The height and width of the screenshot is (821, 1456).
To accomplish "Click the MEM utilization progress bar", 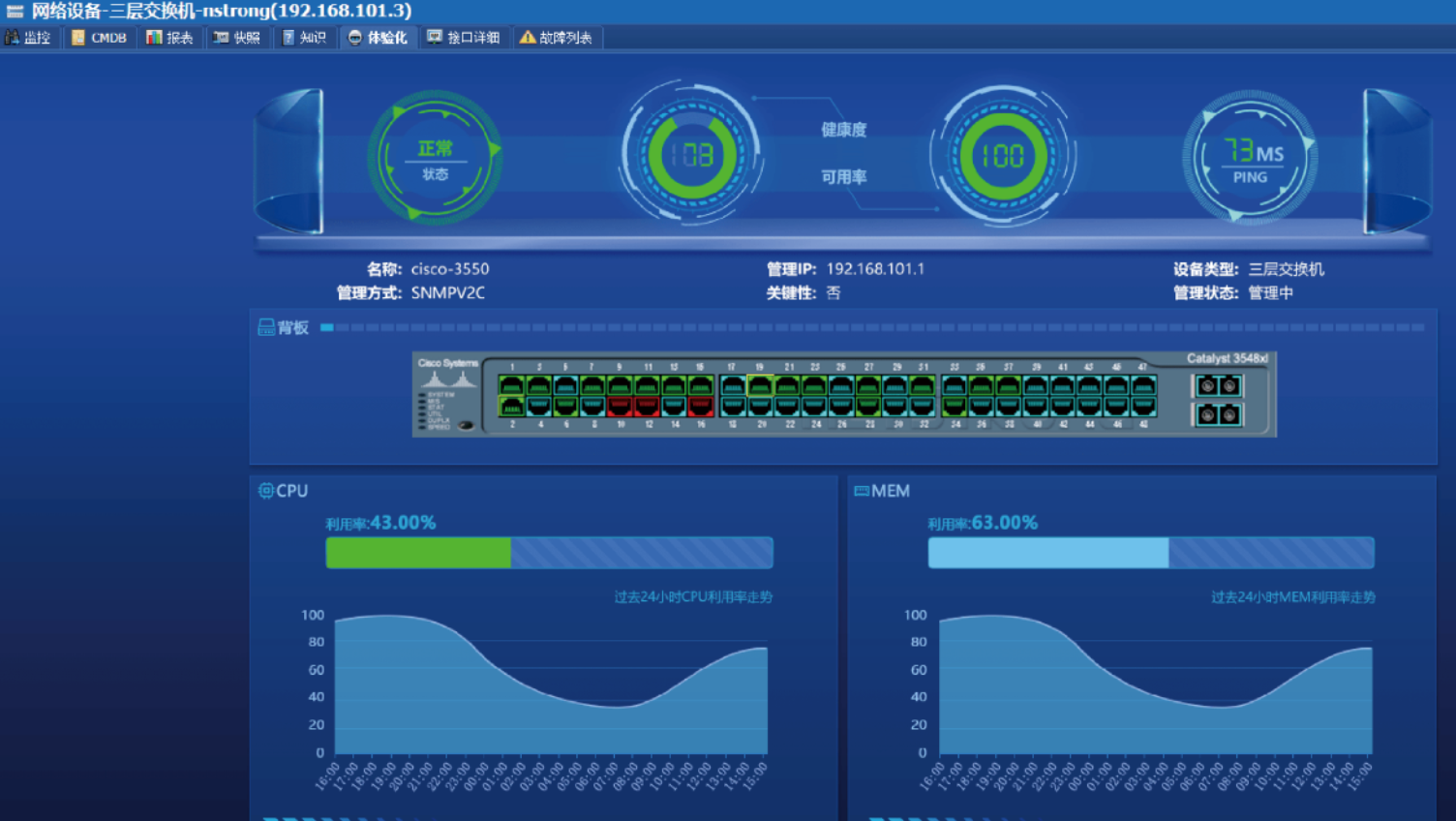I will click(1151, 553).
